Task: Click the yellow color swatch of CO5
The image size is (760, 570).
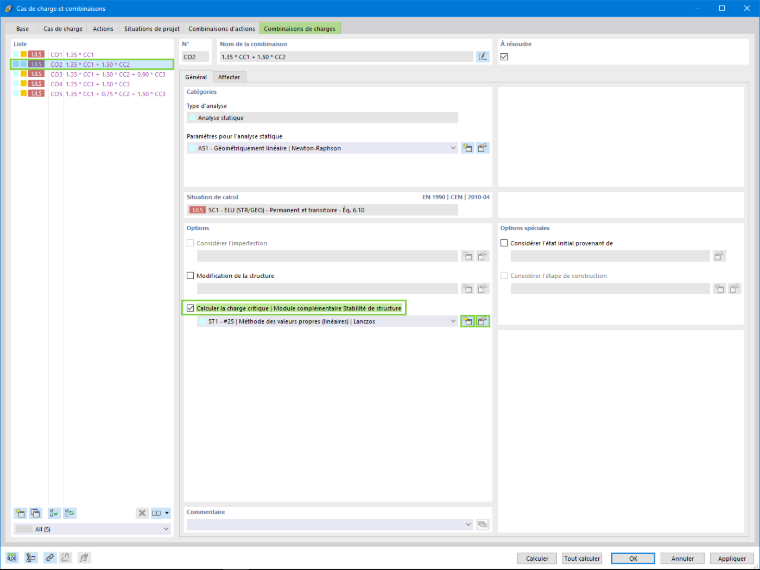Action: pyautogui.click(x=23, y=94)
